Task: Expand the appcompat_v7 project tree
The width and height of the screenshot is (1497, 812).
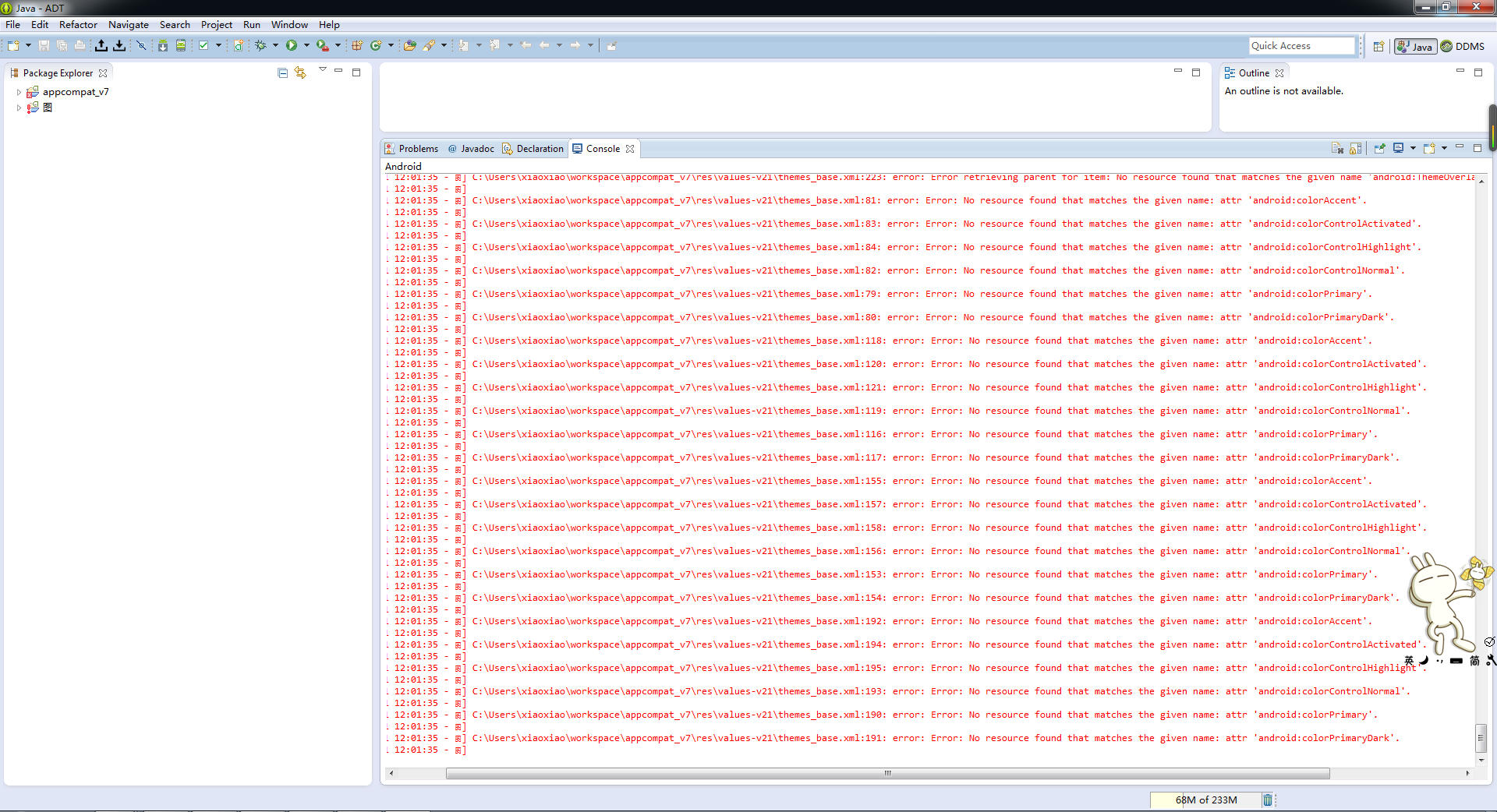Action: pyautogui.click(x=19, y=92)
